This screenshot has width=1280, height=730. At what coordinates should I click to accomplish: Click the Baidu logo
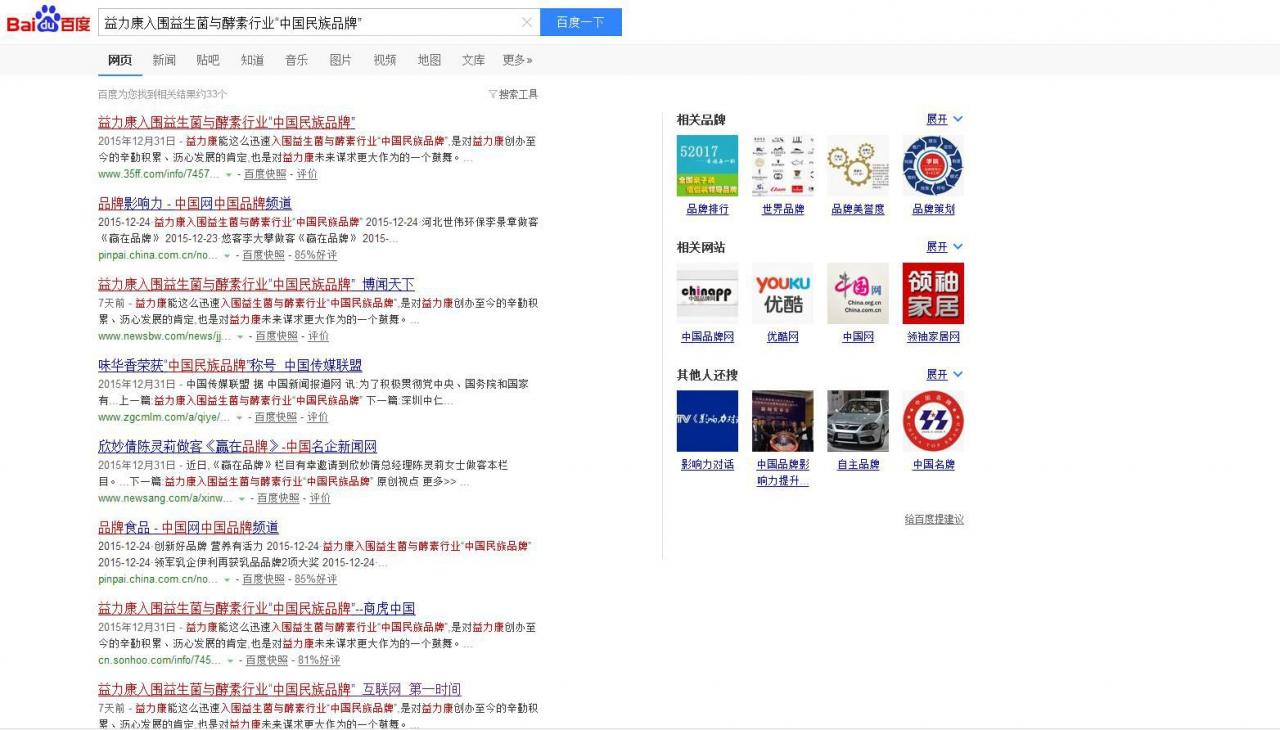[x=48, y=21]
